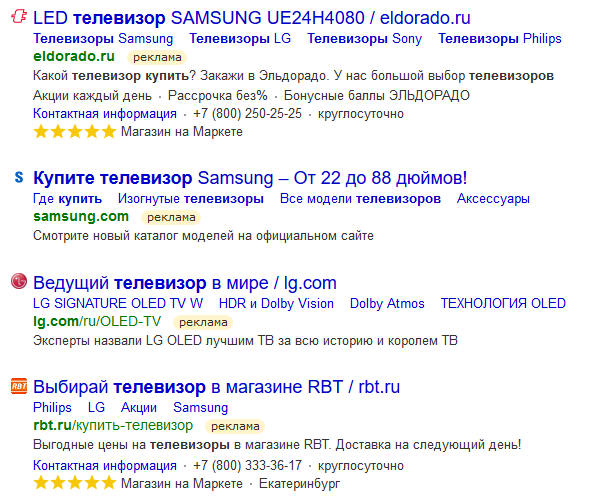The width and height of the screenshot is (595, 500).
Task: Open the ТЕХНОЛОГИЯ OLED sitelink
Action: tap(503, 303)
